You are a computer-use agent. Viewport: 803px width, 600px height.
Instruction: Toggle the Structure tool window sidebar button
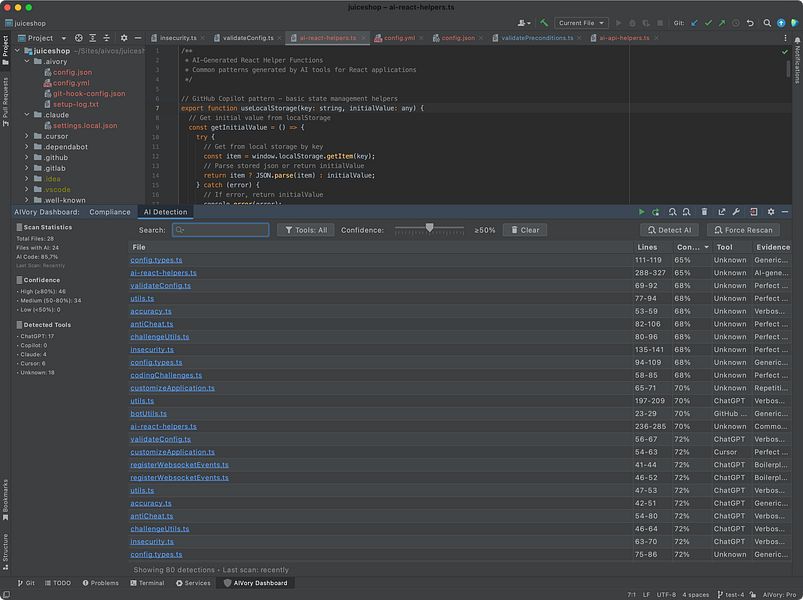point(5,550)
